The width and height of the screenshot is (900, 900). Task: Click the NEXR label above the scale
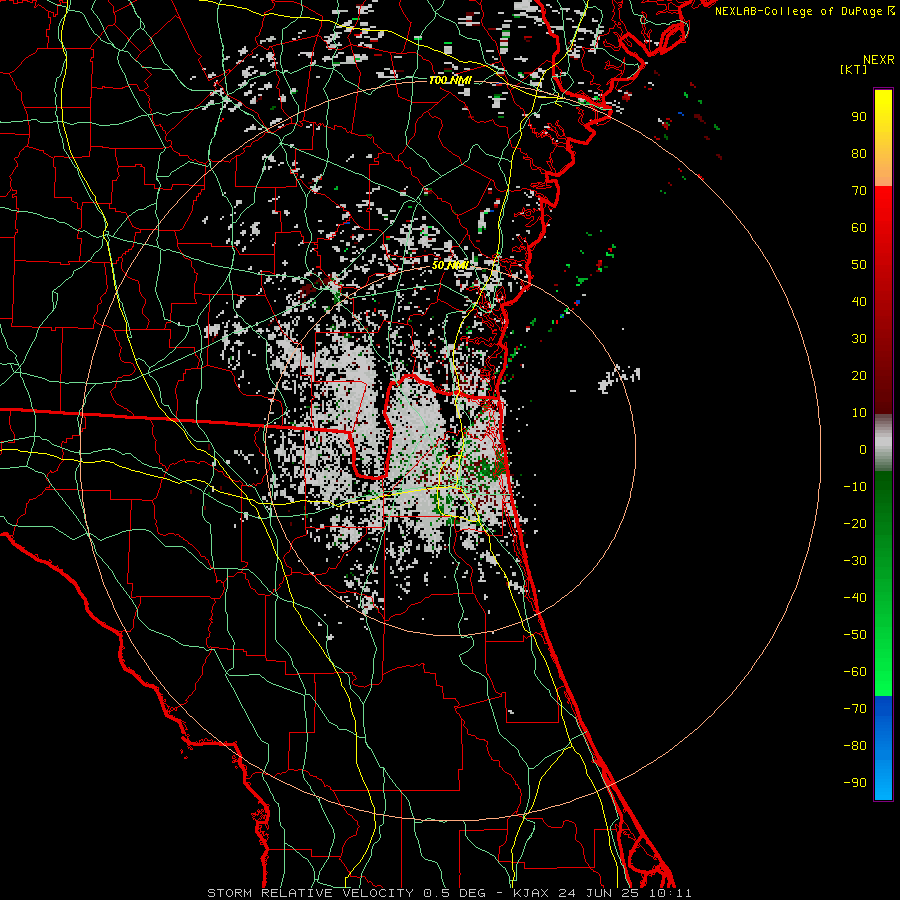click(879, 60)
